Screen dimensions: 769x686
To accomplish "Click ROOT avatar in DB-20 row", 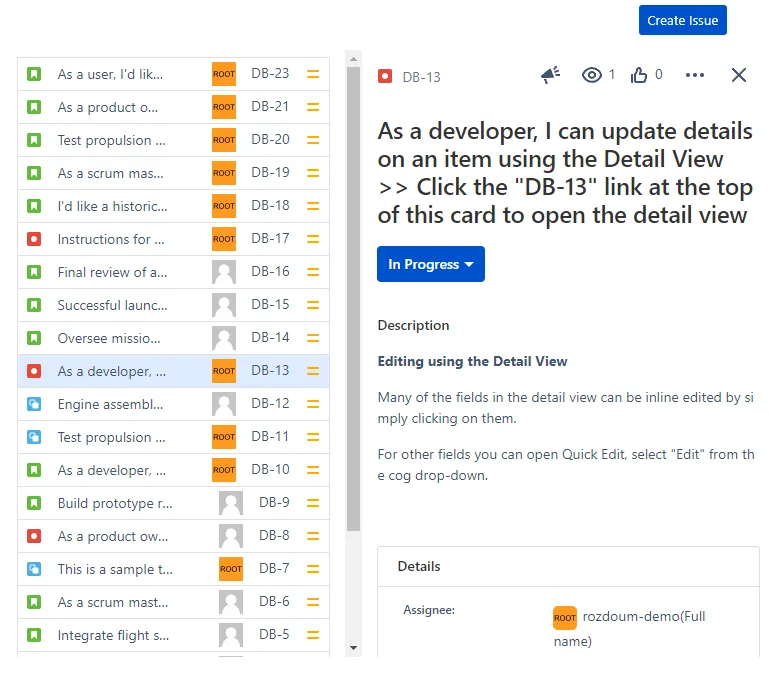I will (x=224, y=140).
